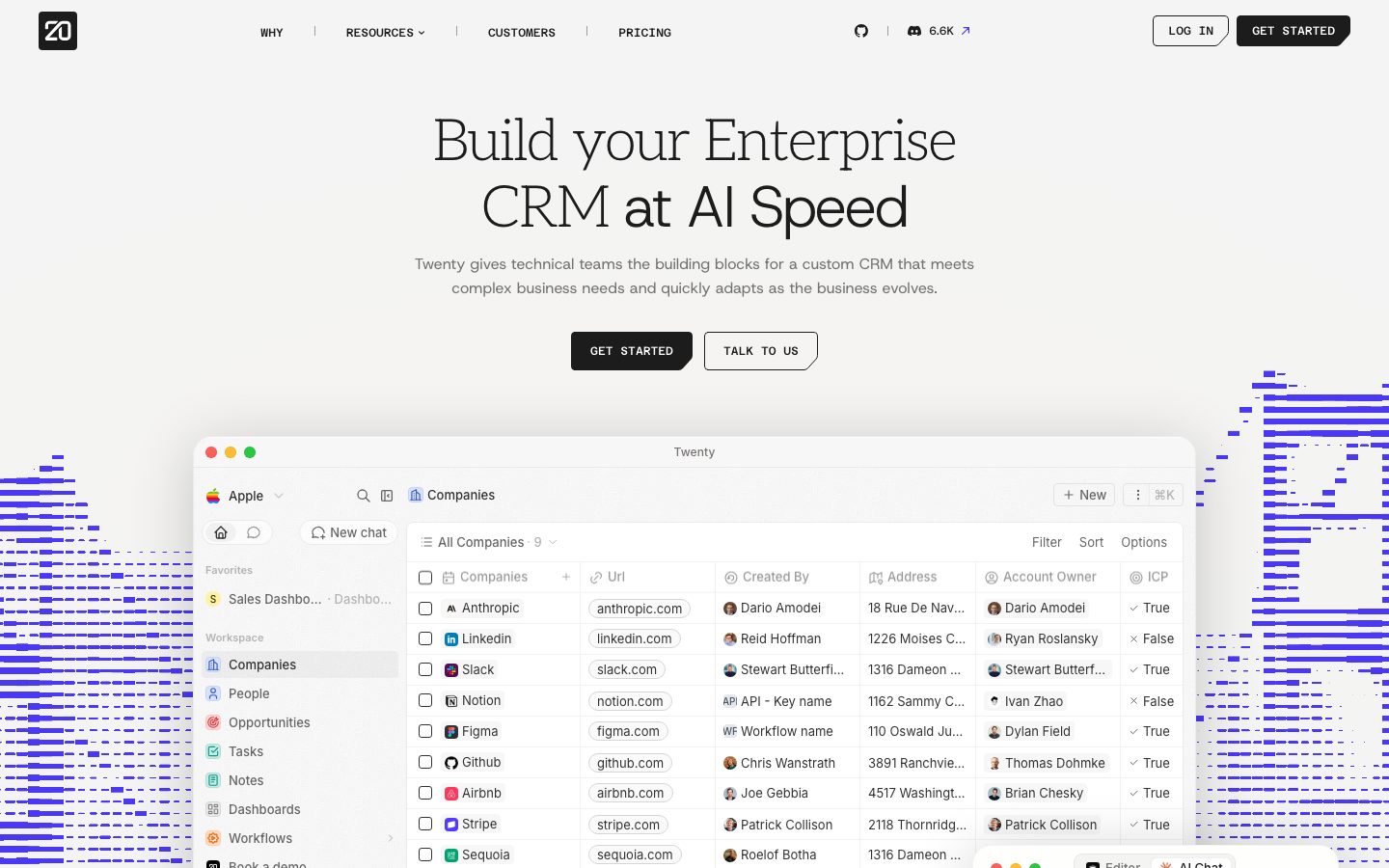Open the GitHub icon link
This screenshot has height=868, width=1389.
(861, 31)
